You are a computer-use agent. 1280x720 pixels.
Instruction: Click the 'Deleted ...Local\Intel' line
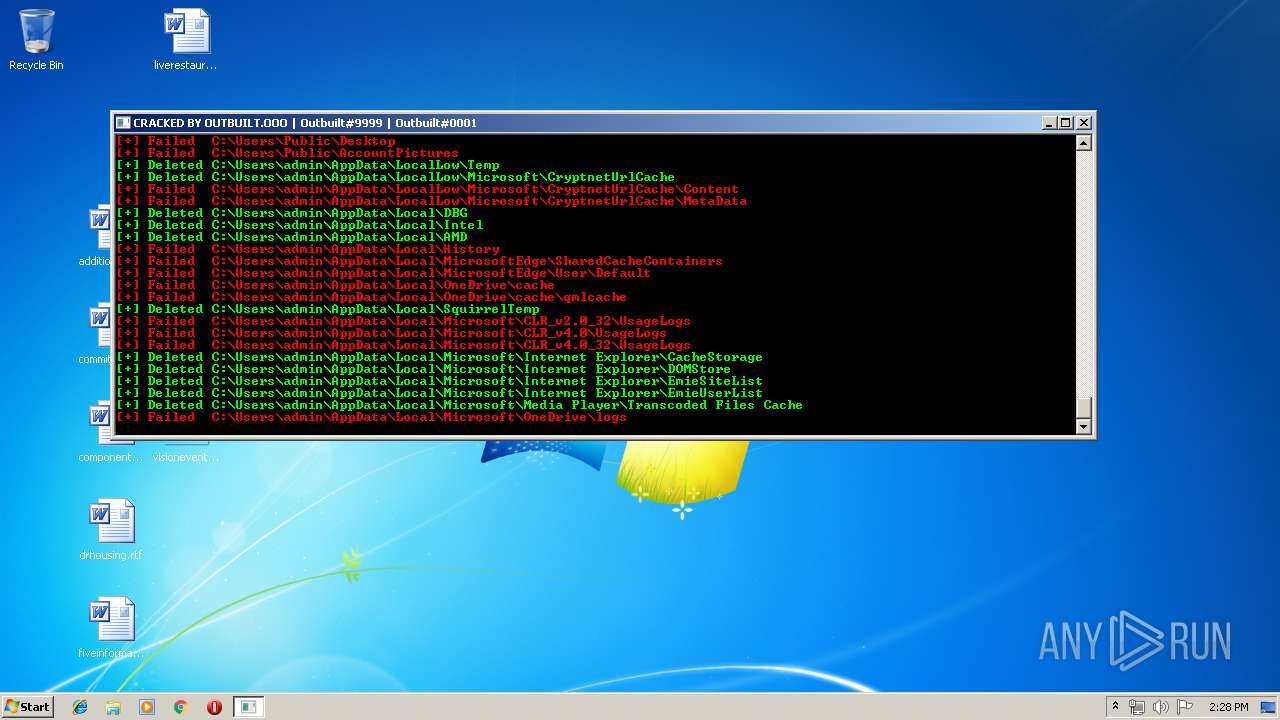tap(300, 225)
